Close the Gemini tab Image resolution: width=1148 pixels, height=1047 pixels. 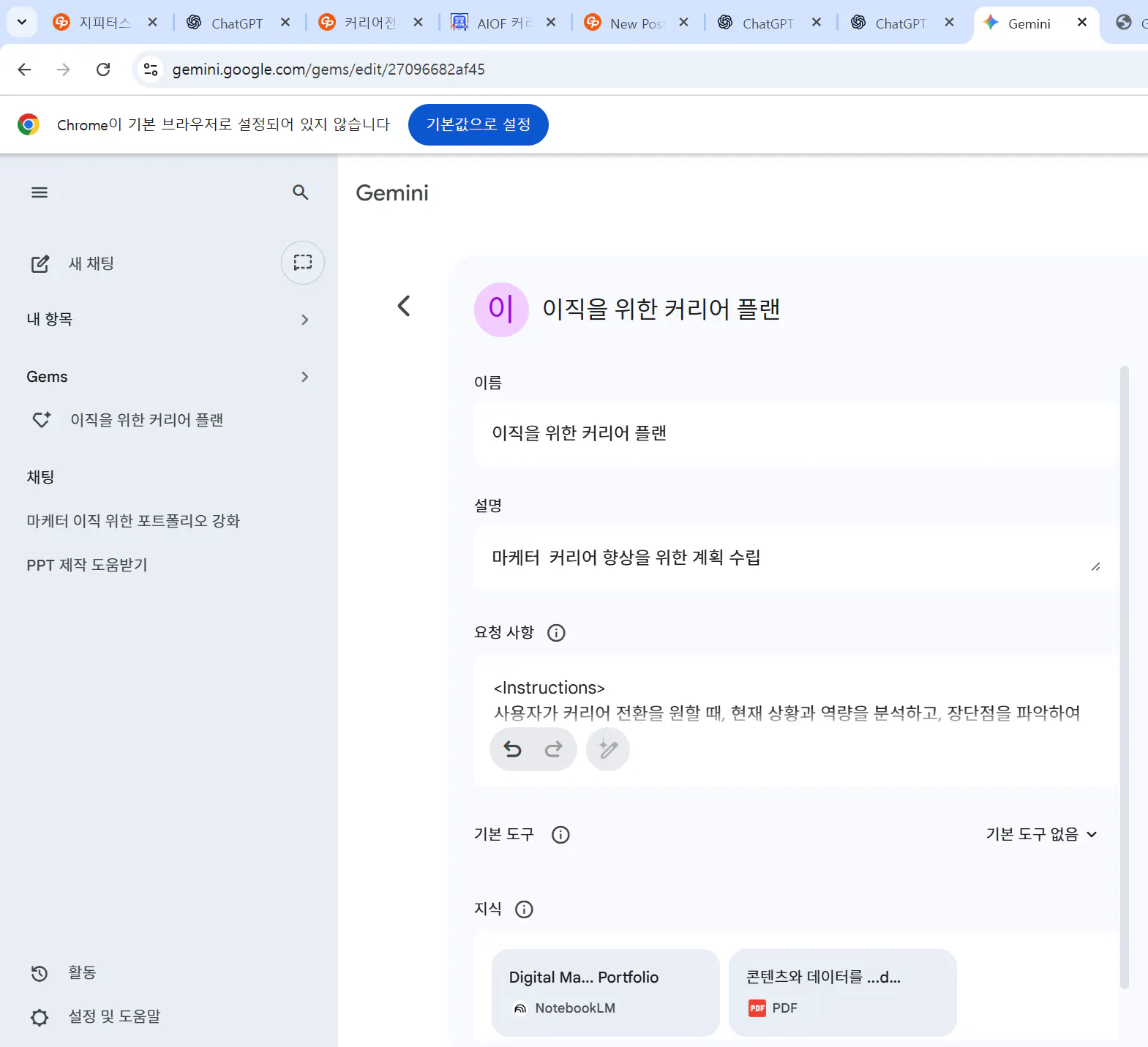tap(1082, 23)
